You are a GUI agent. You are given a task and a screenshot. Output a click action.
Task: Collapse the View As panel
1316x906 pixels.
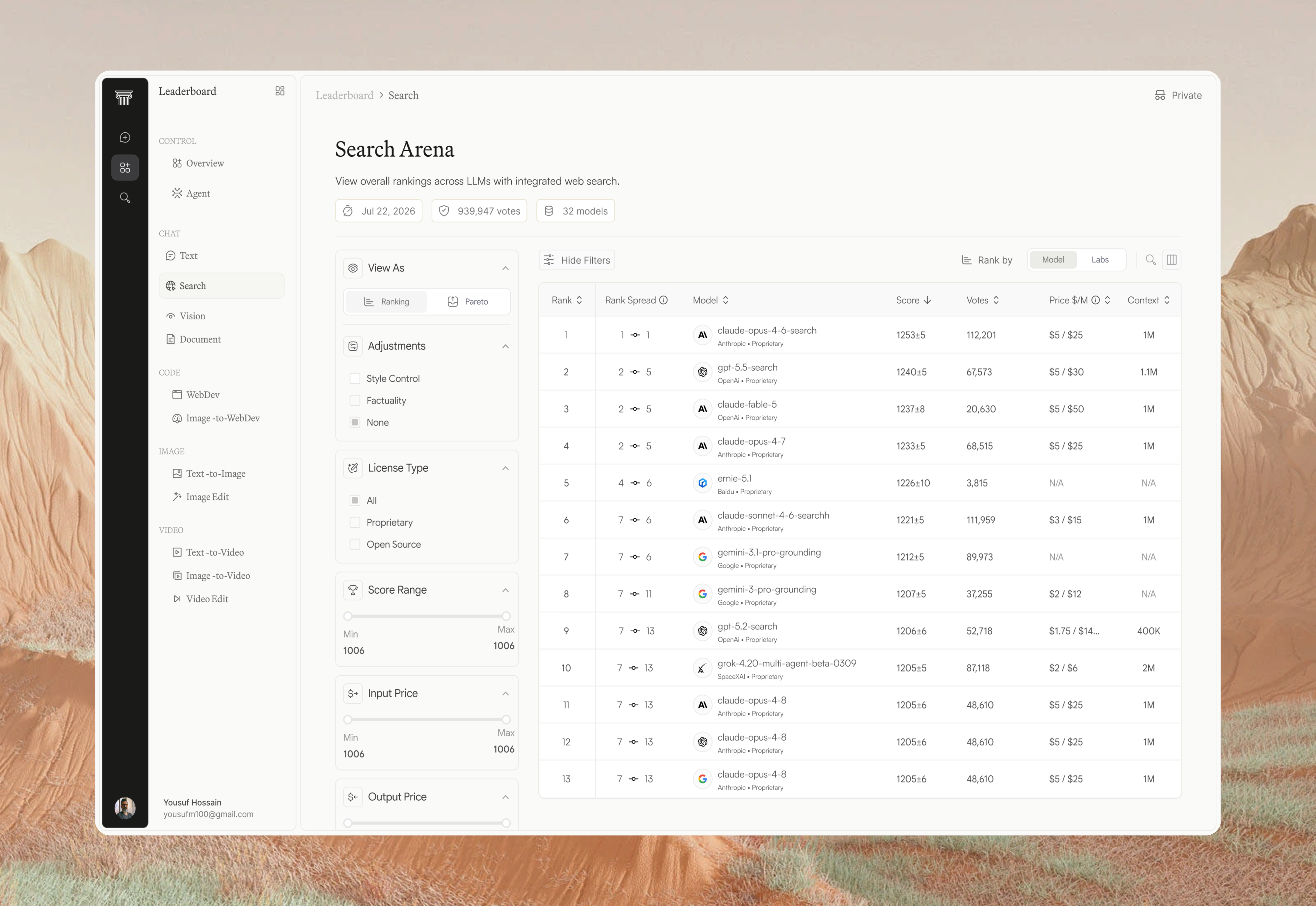[505, 268]
